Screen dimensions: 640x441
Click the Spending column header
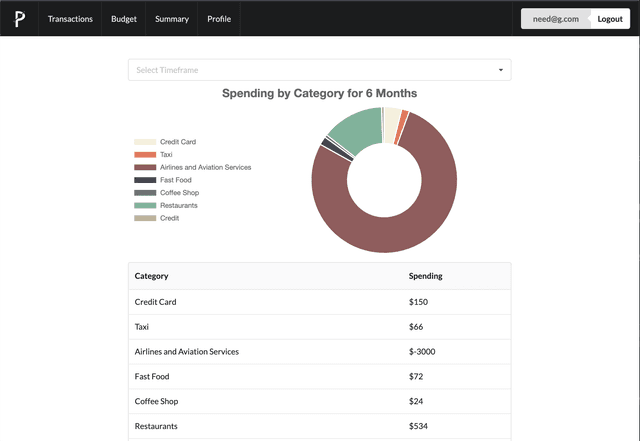tap(426, 276)
